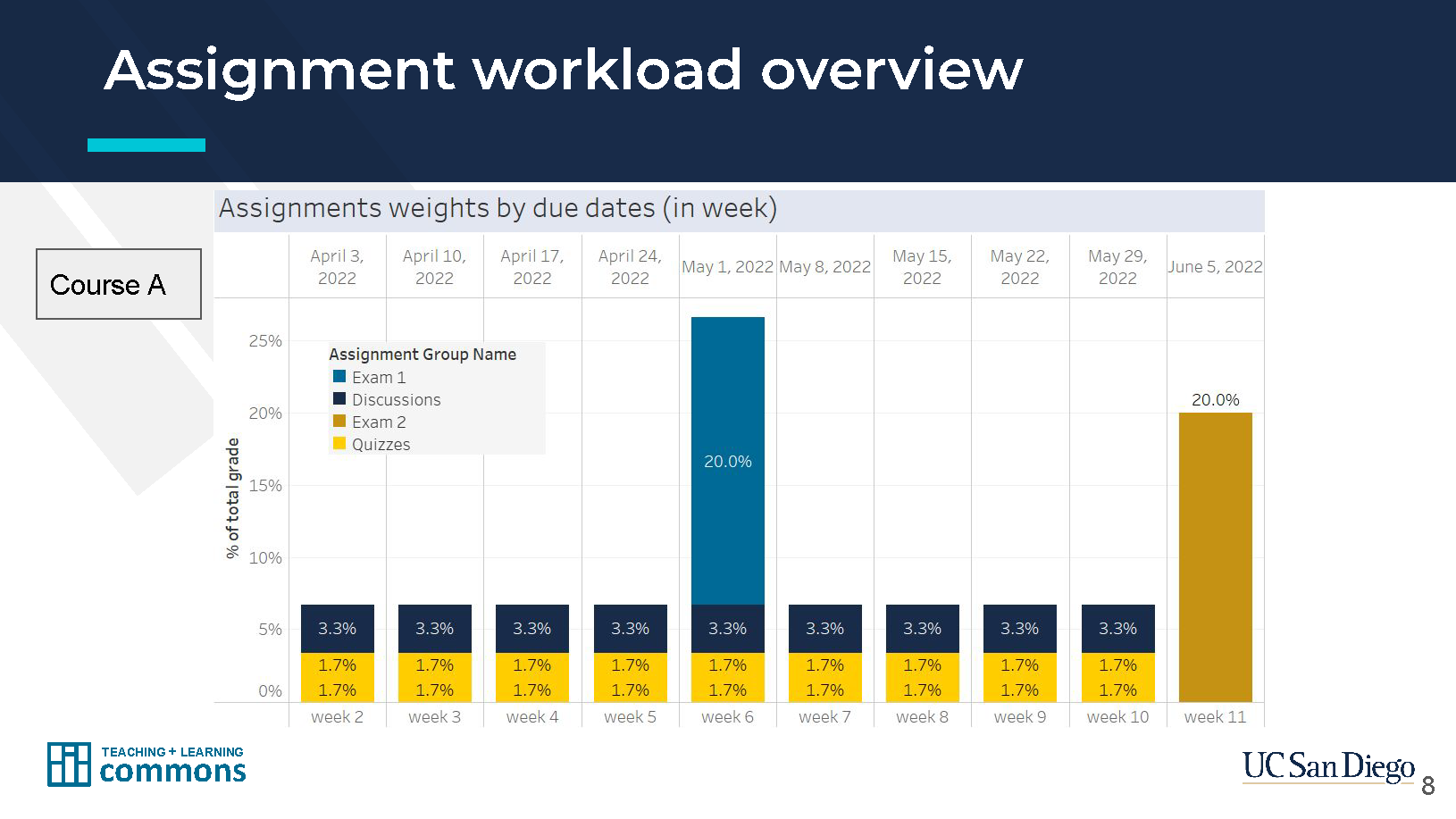Click the commons wordmark text

172,773
